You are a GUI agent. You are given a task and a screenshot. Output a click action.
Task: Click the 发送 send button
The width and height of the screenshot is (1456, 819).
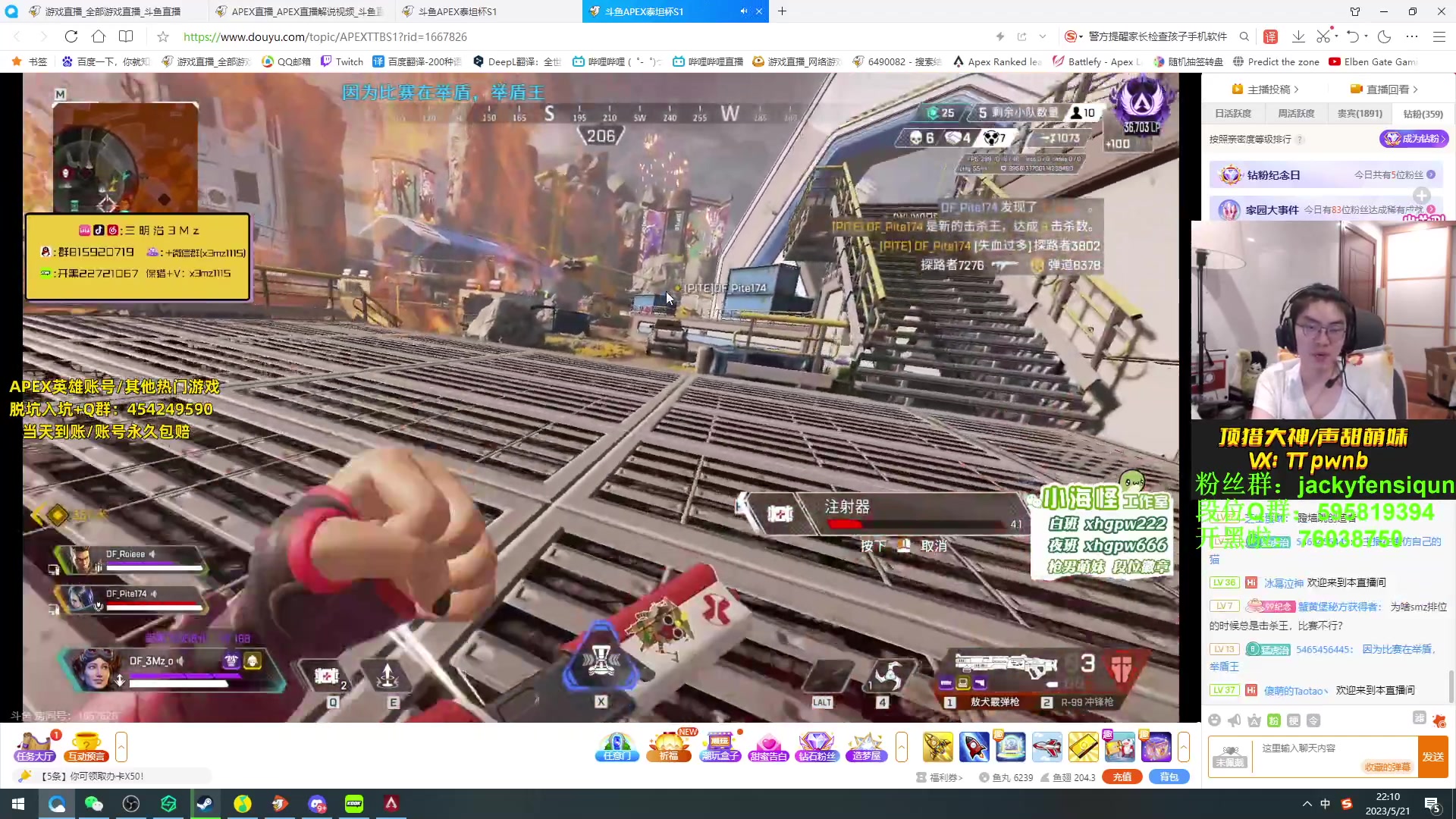point(1432,757)
